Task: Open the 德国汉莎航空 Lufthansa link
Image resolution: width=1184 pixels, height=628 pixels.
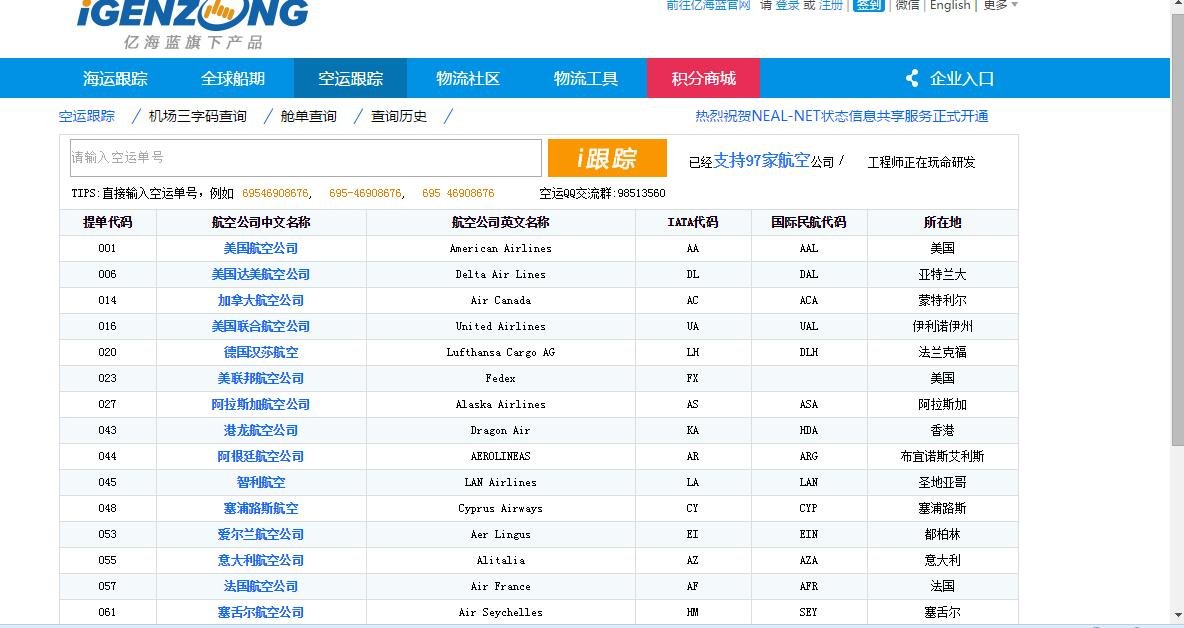Action: coord(259,352)
